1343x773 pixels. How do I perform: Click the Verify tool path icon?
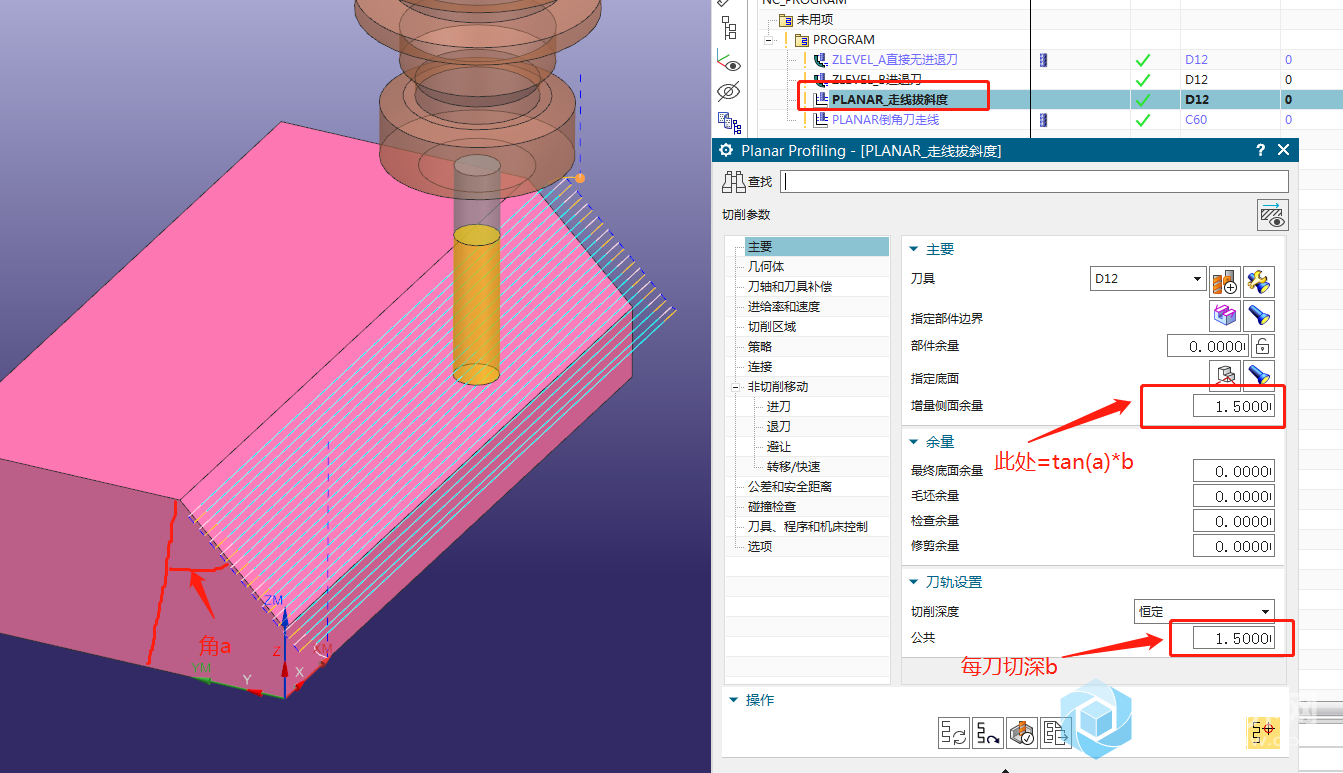(x=1021, y=733)
